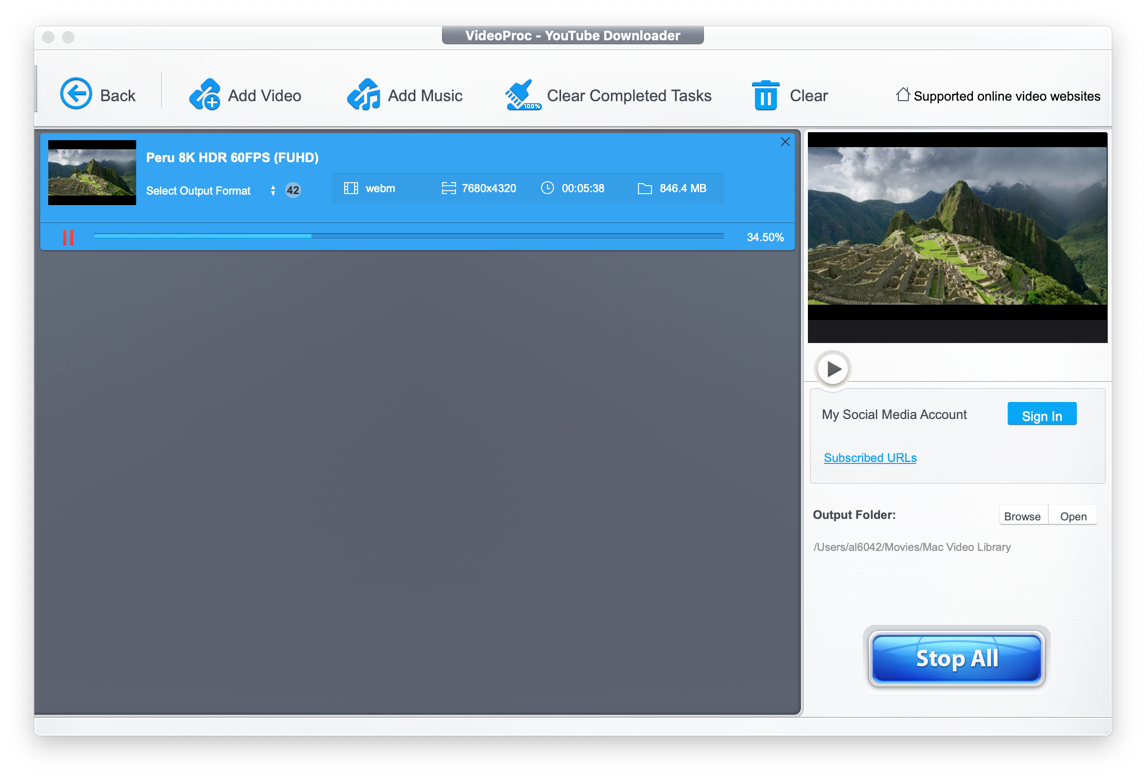This screenshot has width=1146, height=778.
Task: Pause the Peru 8K download
Action: coord(68,238)
